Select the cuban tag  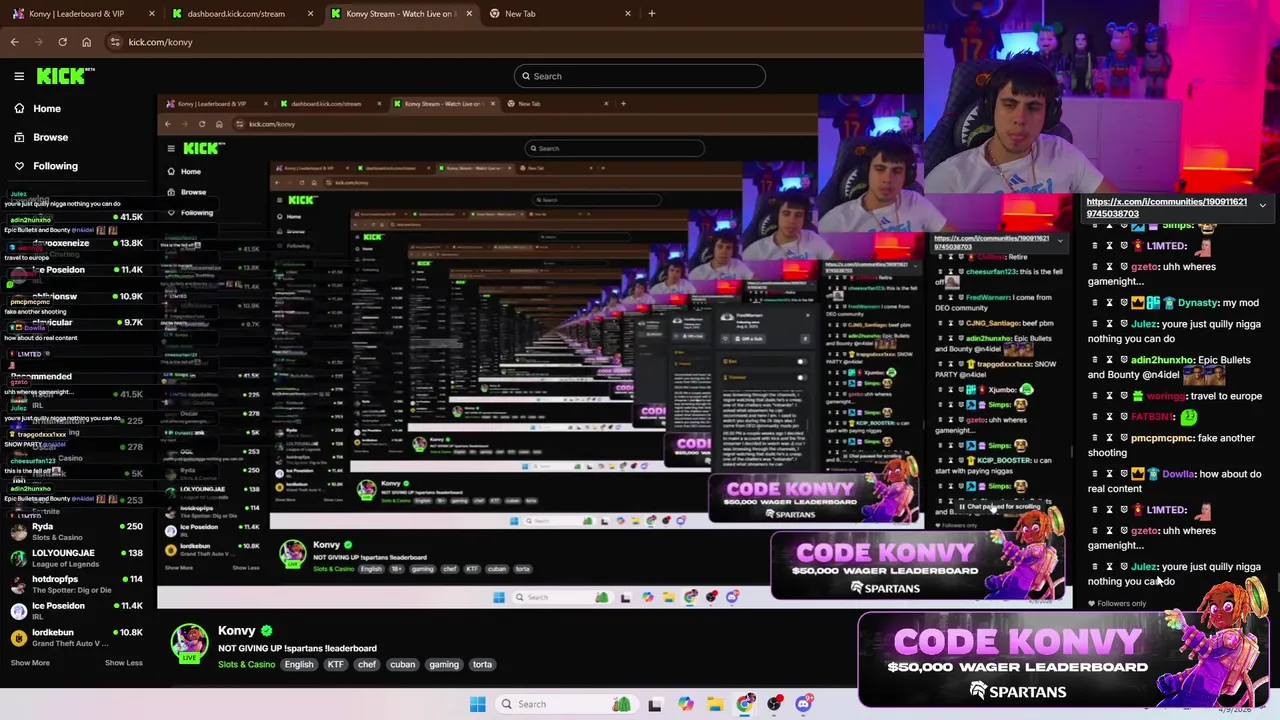403,664
